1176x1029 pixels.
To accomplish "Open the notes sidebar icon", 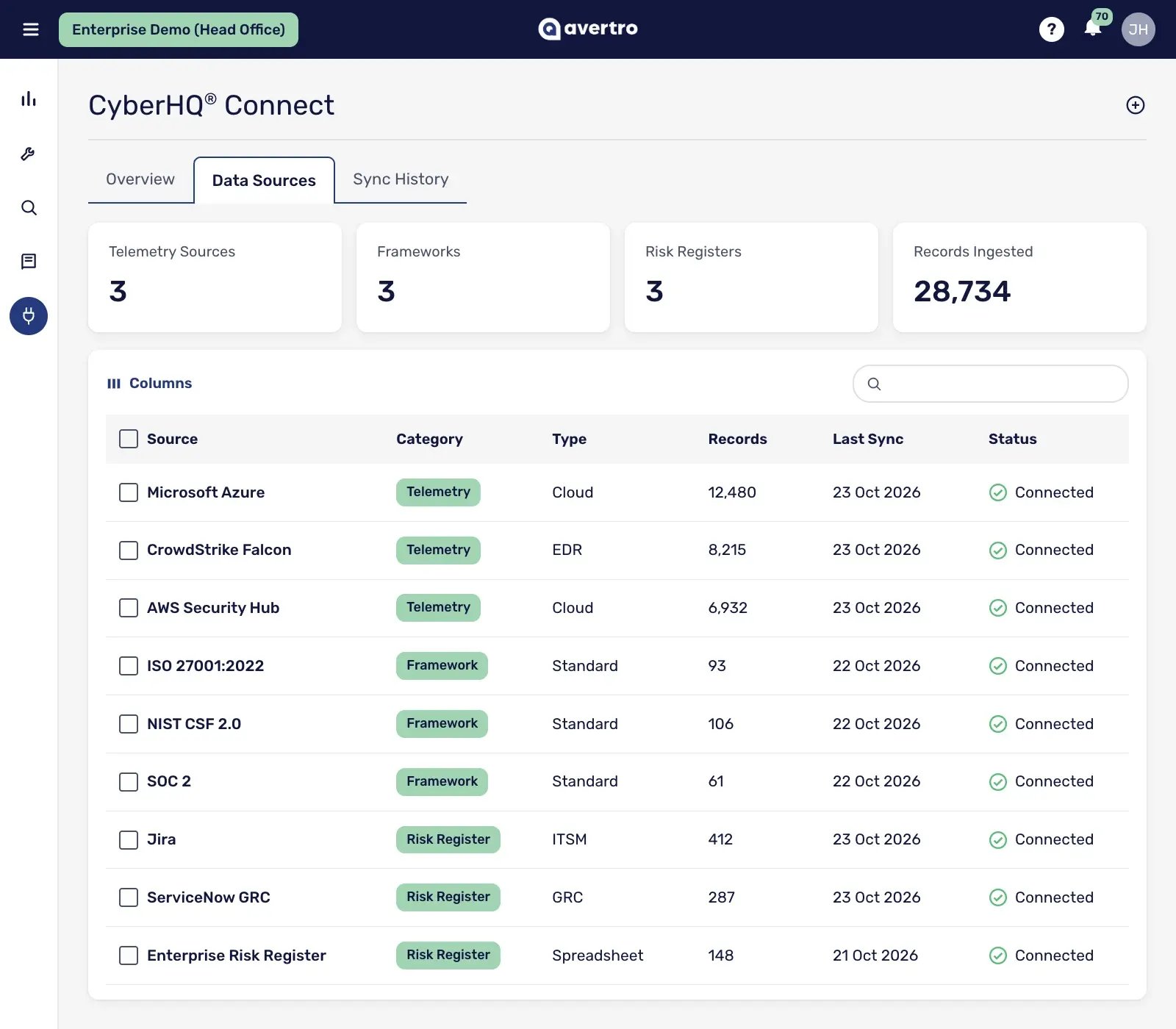I will coord(29,262).
